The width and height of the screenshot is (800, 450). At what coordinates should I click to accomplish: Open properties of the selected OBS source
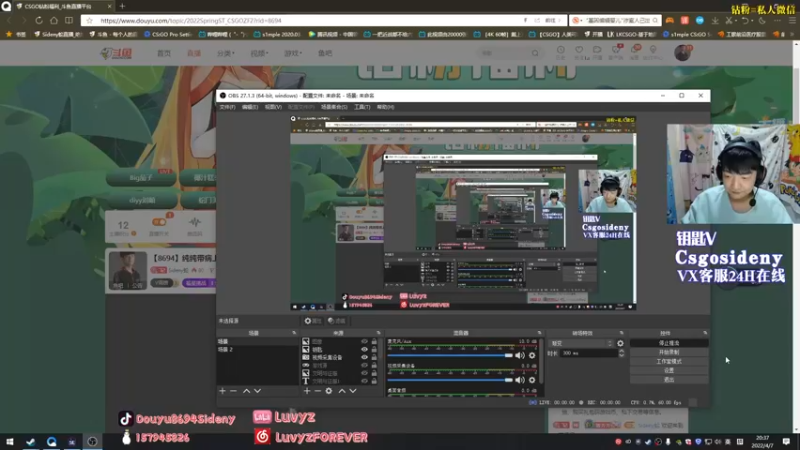(313, 321)
